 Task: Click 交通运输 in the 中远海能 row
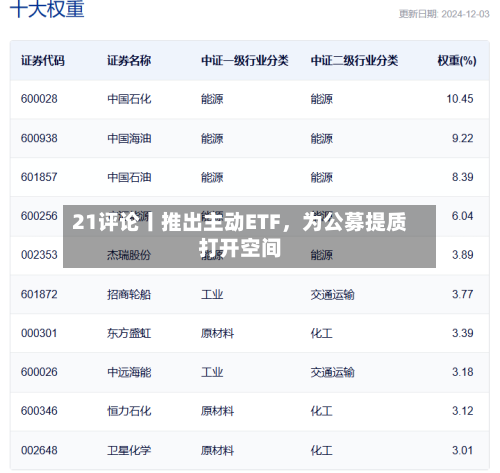point(332,372)
